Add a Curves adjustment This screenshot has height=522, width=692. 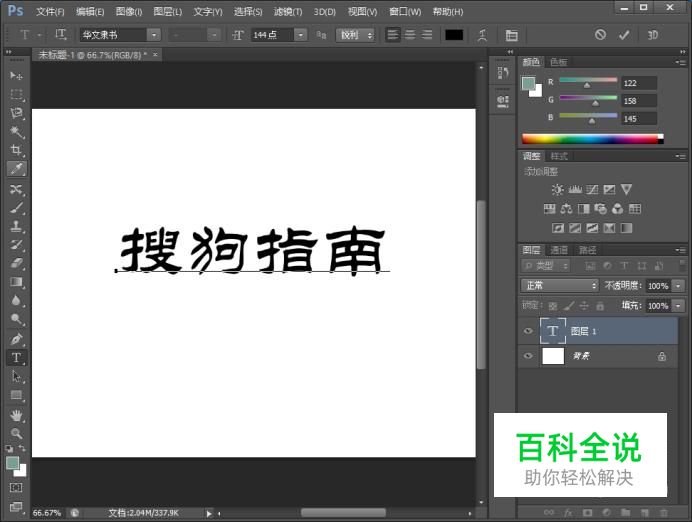[x=592, y=190]
